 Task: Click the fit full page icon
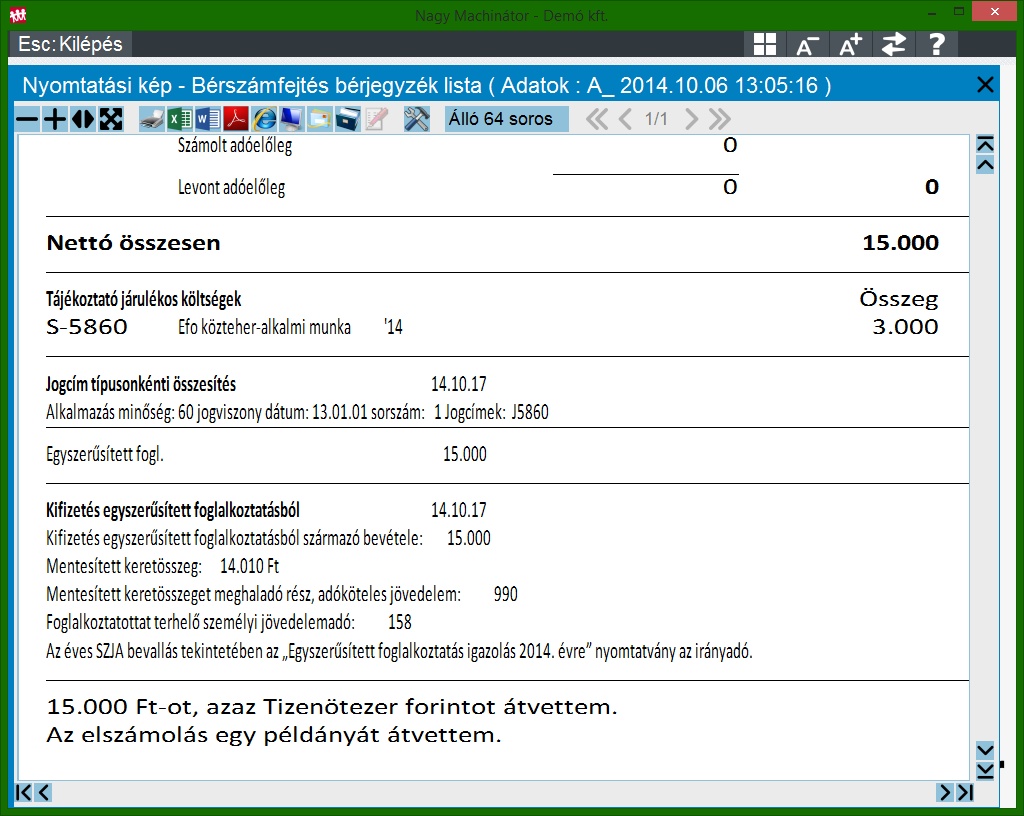[x=111, y=119]
